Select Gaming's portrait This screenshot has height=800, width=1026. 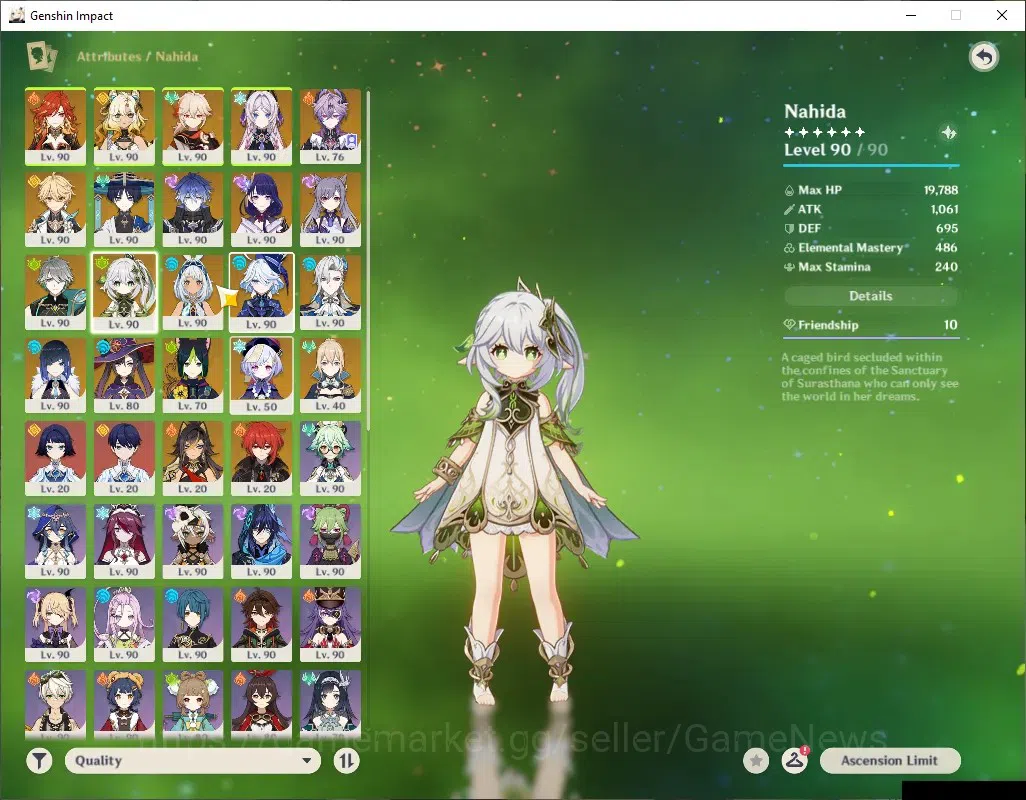click(x=261, y=625)
